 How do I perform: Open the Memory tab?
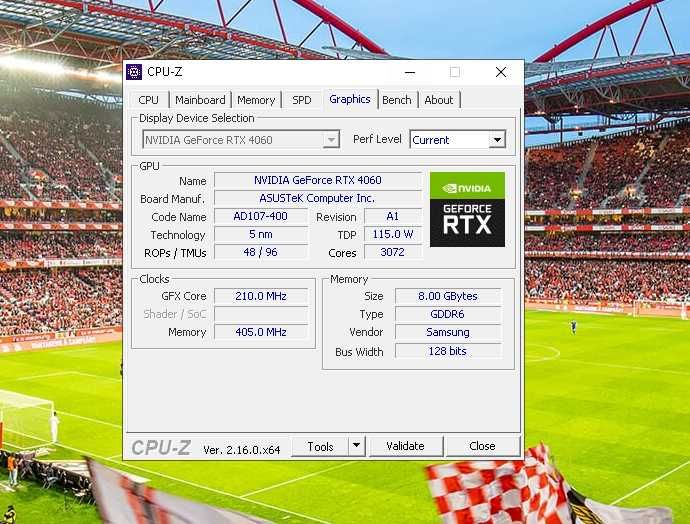256,100
